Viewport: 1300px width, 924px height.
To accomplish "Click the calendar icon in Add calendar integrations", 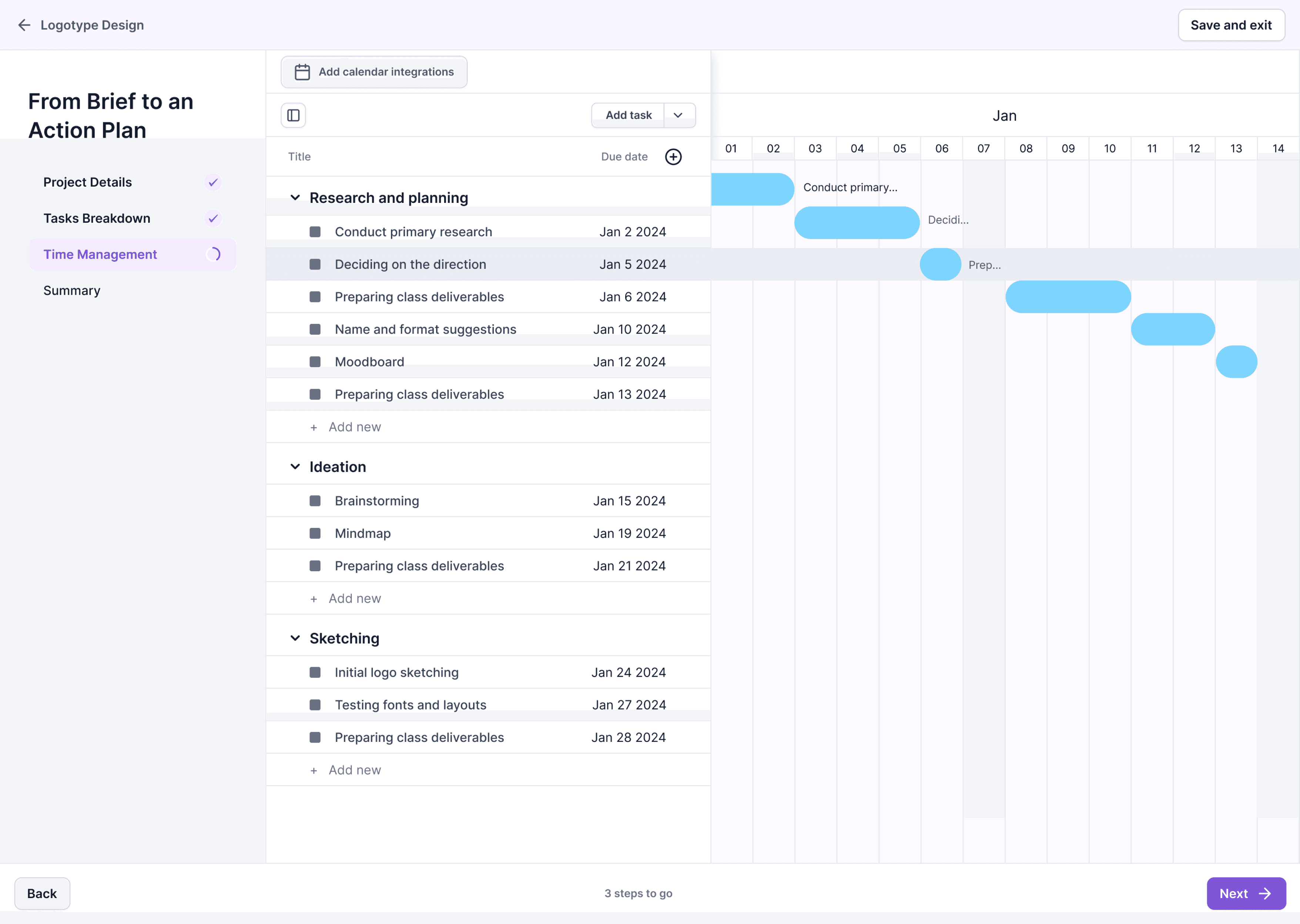I will 302,72.
